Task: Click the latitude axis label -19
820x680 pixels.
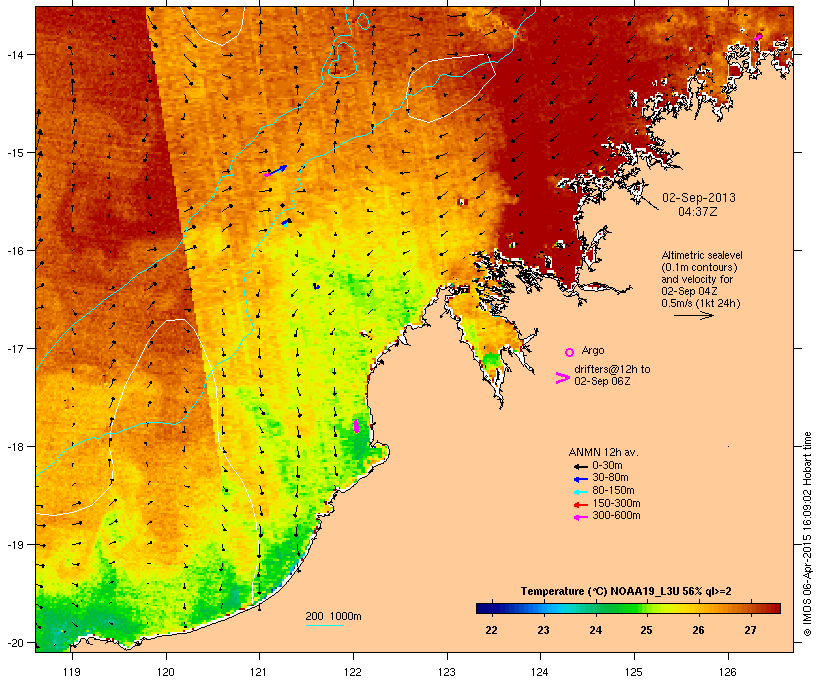Action: (15, 545)
